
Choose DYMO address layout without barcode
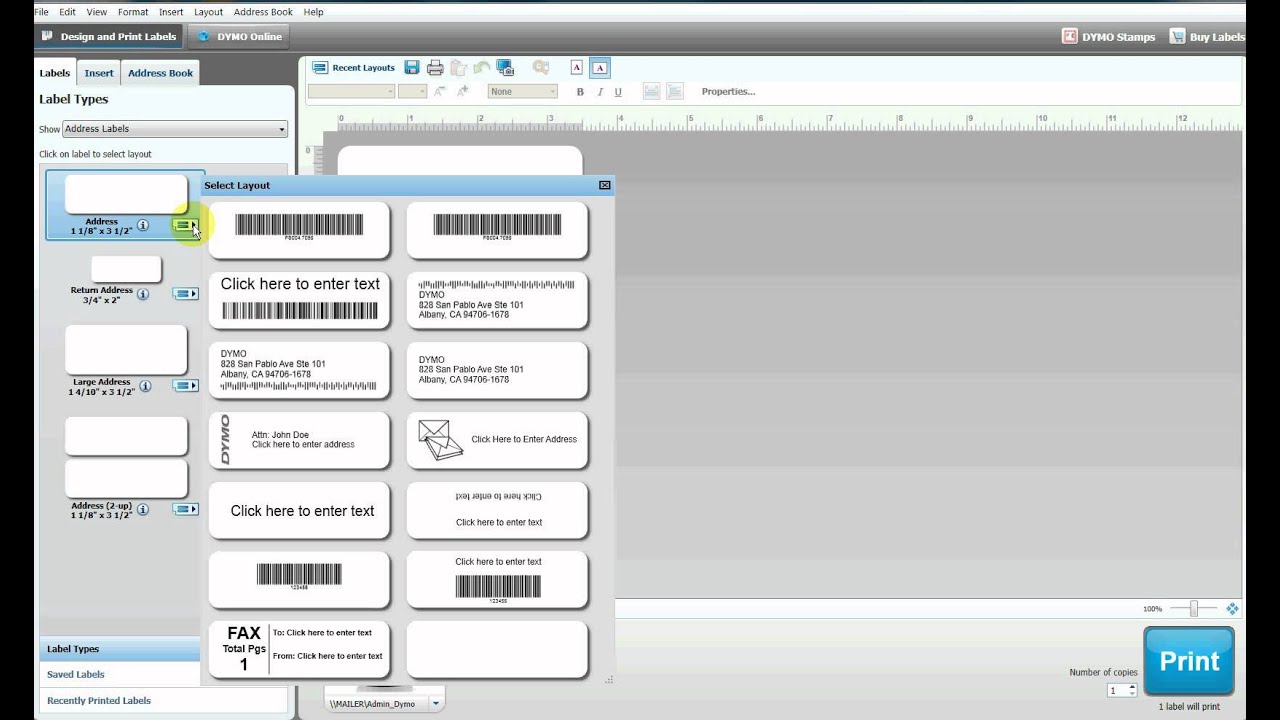tap(497, 369)
